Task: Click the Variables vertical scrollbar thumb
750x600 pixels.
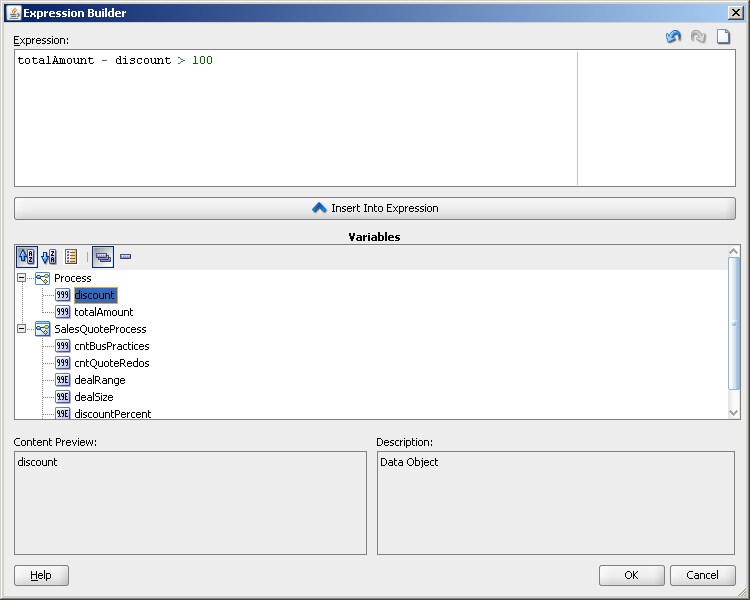Action: click(734, 323)
